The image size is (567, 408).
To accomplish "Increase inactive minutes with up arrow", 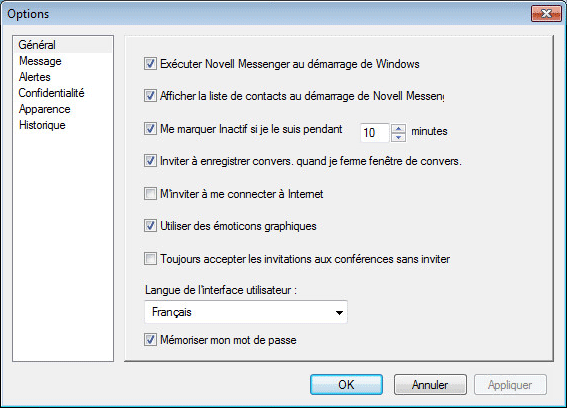I will pos(398,128).
